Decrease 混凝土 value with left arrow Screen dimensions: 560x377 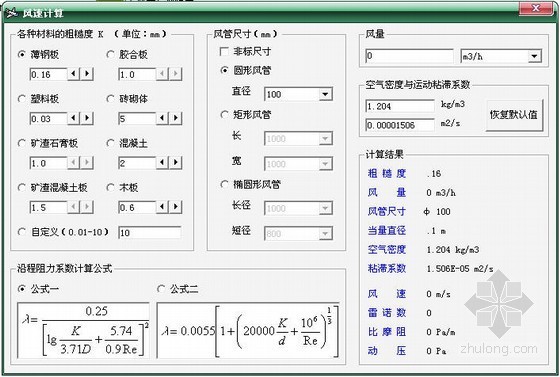coord(162,163)
